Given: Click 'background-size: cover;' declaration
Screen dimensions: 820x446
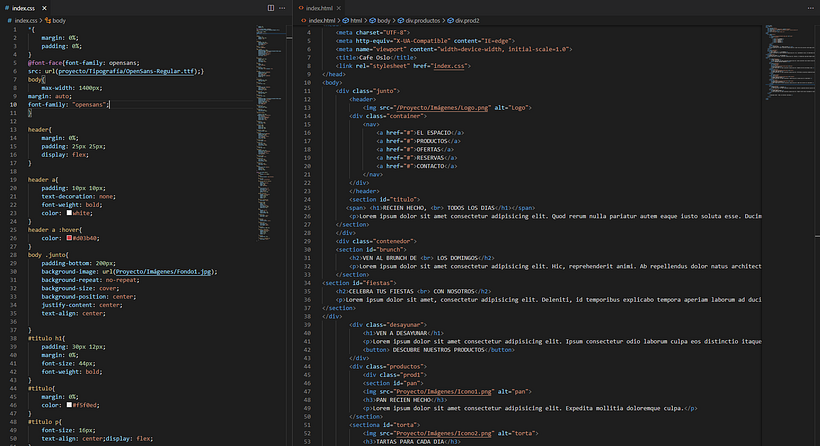Looking at the screenshot, I should [80, 288].
